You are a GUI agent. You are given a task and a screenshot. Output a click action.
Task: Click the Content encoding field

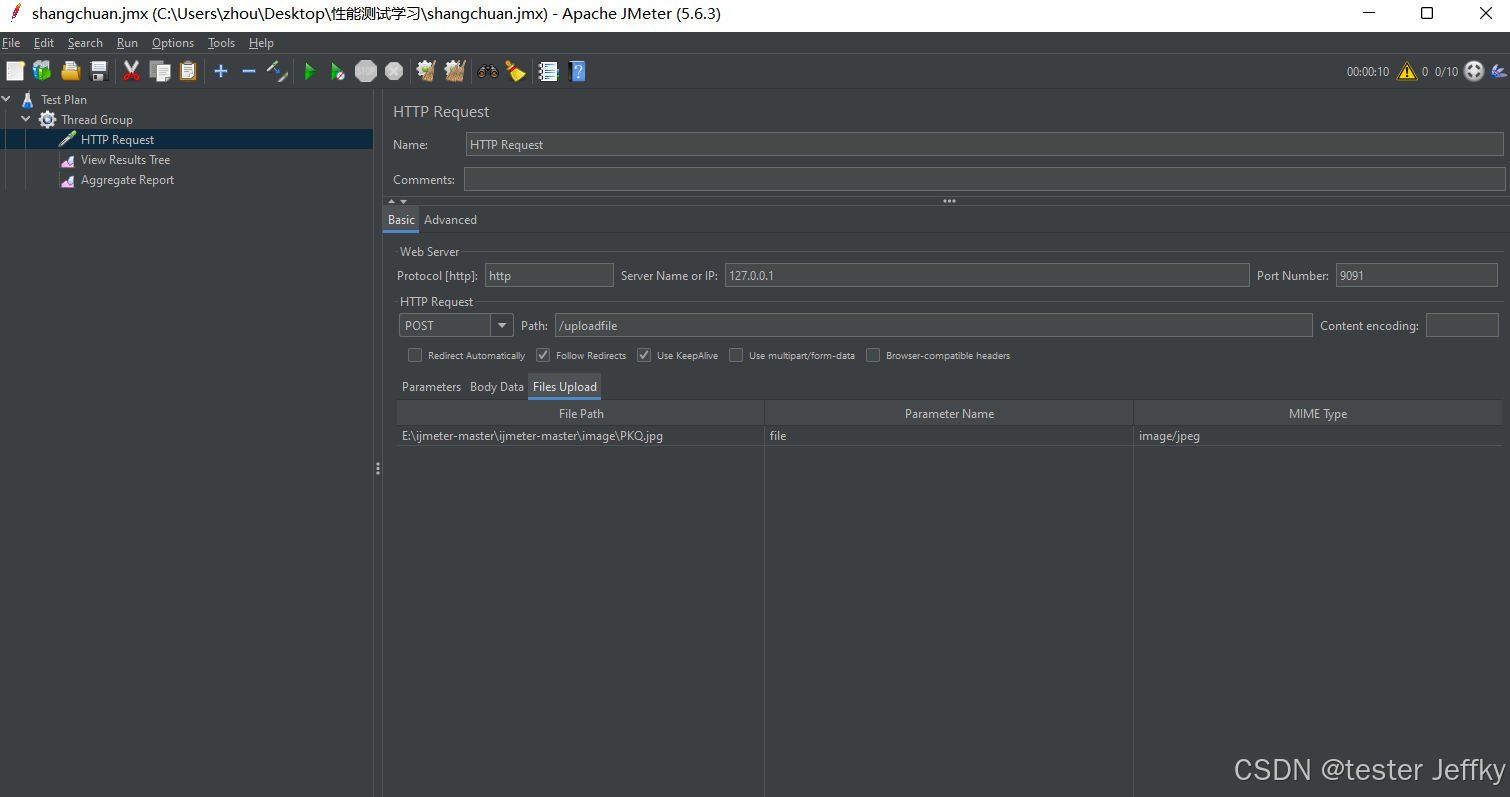[1462, 325]
